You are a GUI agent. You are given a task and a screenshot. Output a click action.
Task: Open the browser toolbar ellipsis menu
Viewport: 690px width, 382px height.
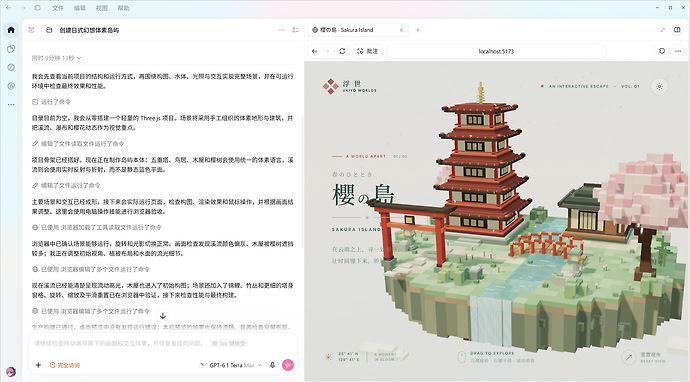click(678, 51)
